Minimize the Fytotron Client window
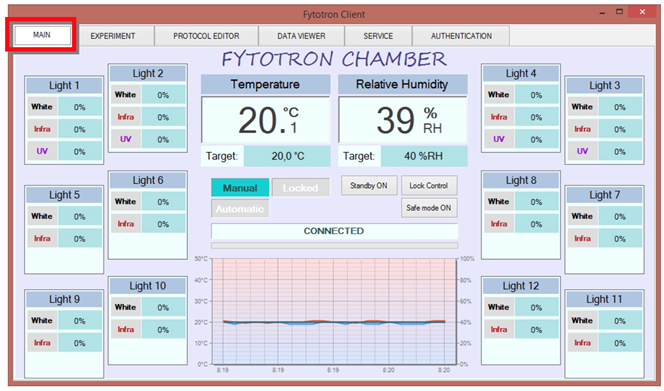This screenshot has width=664, height=391. tap(602, 13)
